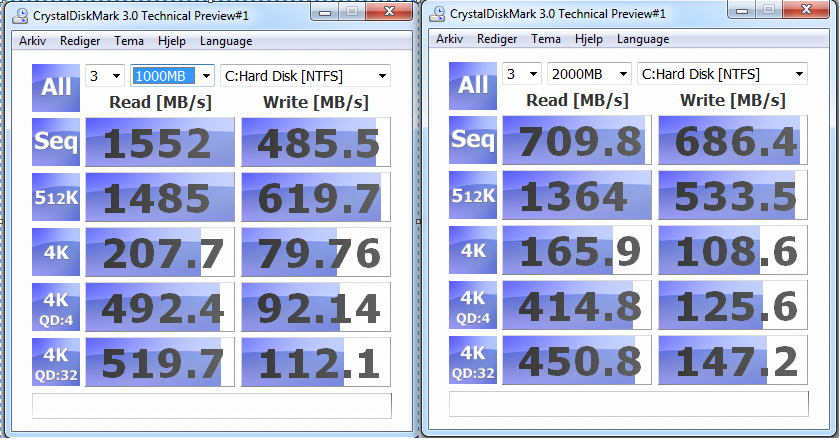Click the CrystalDiskMark icon in left title bar
Image resolution: width=840 pixels, height=440 pixels.
tap(20, 16)
